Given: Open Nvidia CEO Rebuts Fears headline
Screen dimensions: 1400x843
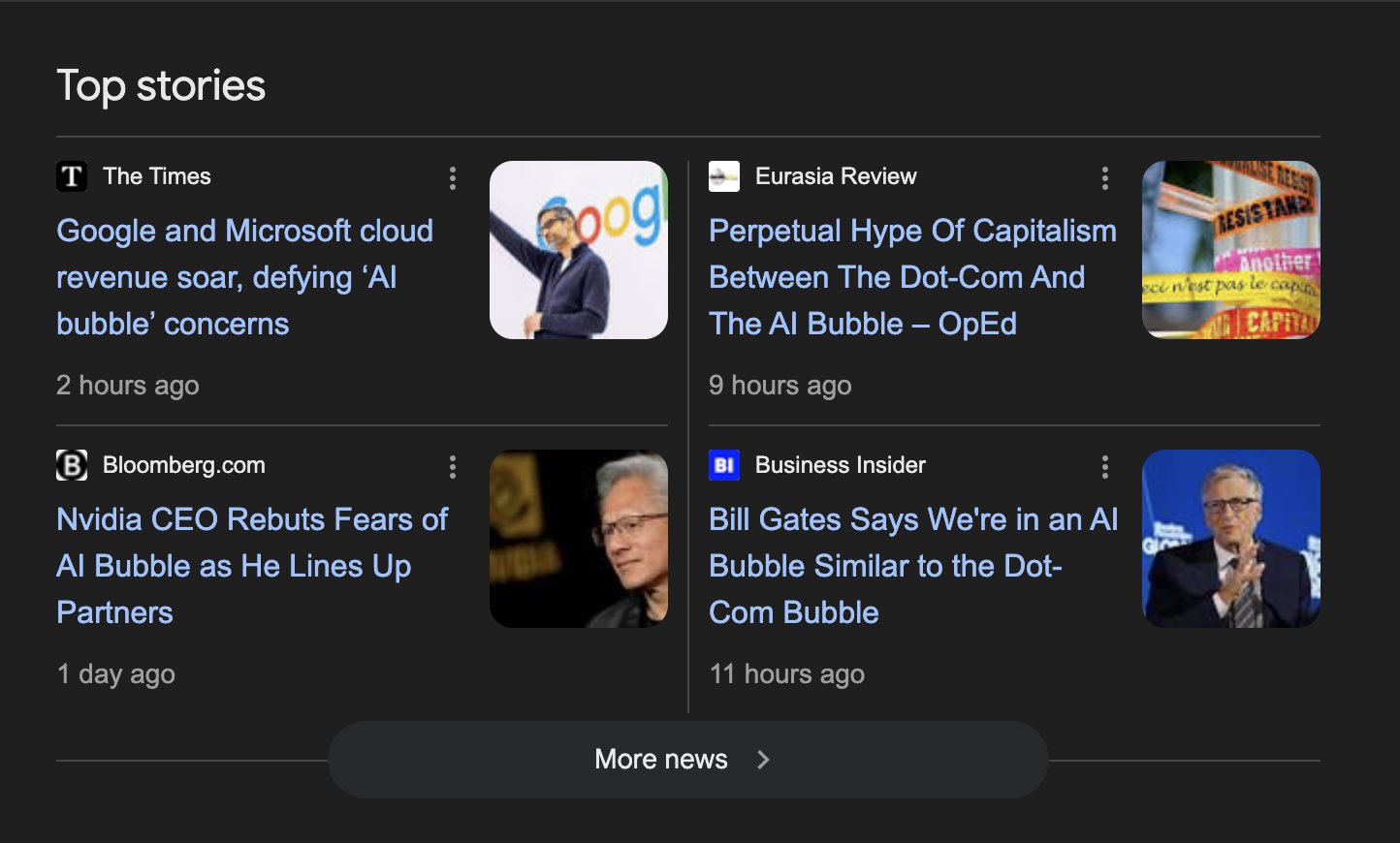Looking at the screenshot, I should tap(252, 566).
